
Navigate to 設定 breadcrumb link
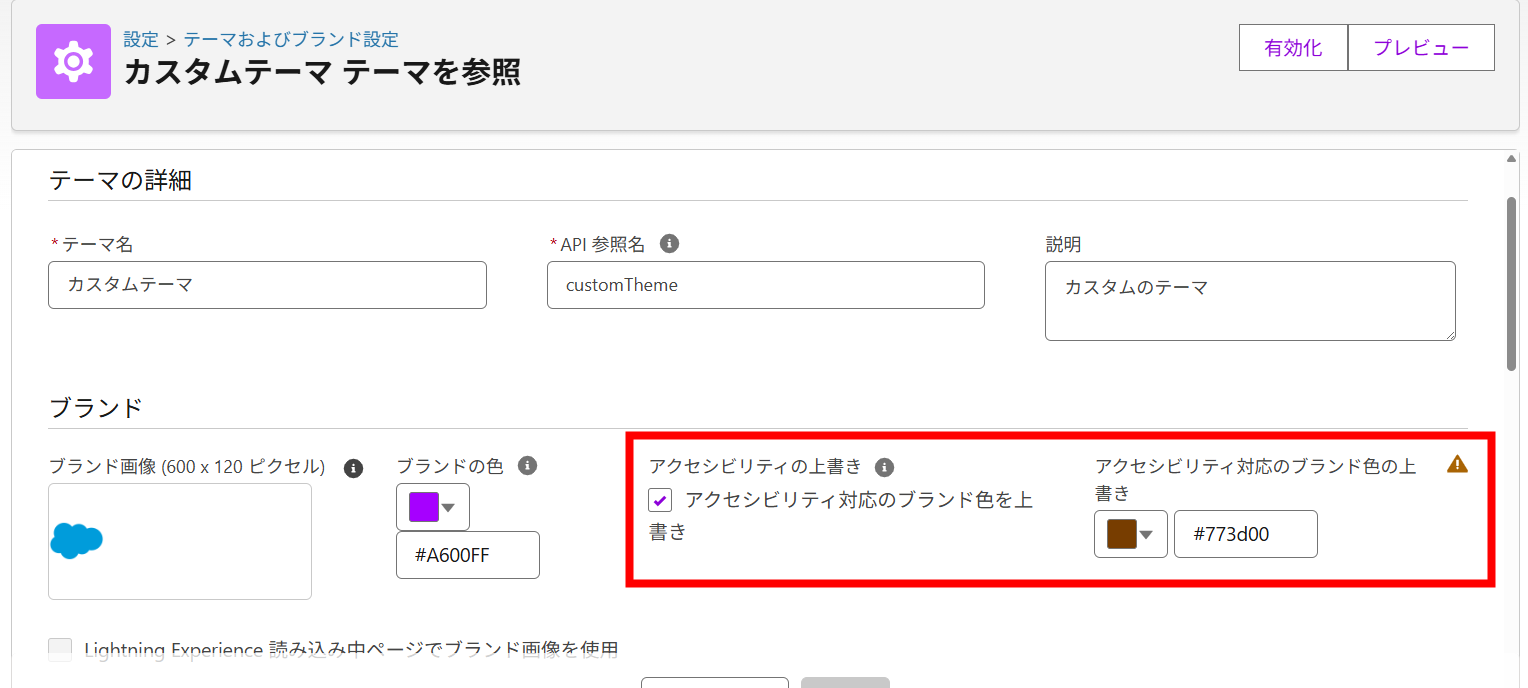(141, 39)
